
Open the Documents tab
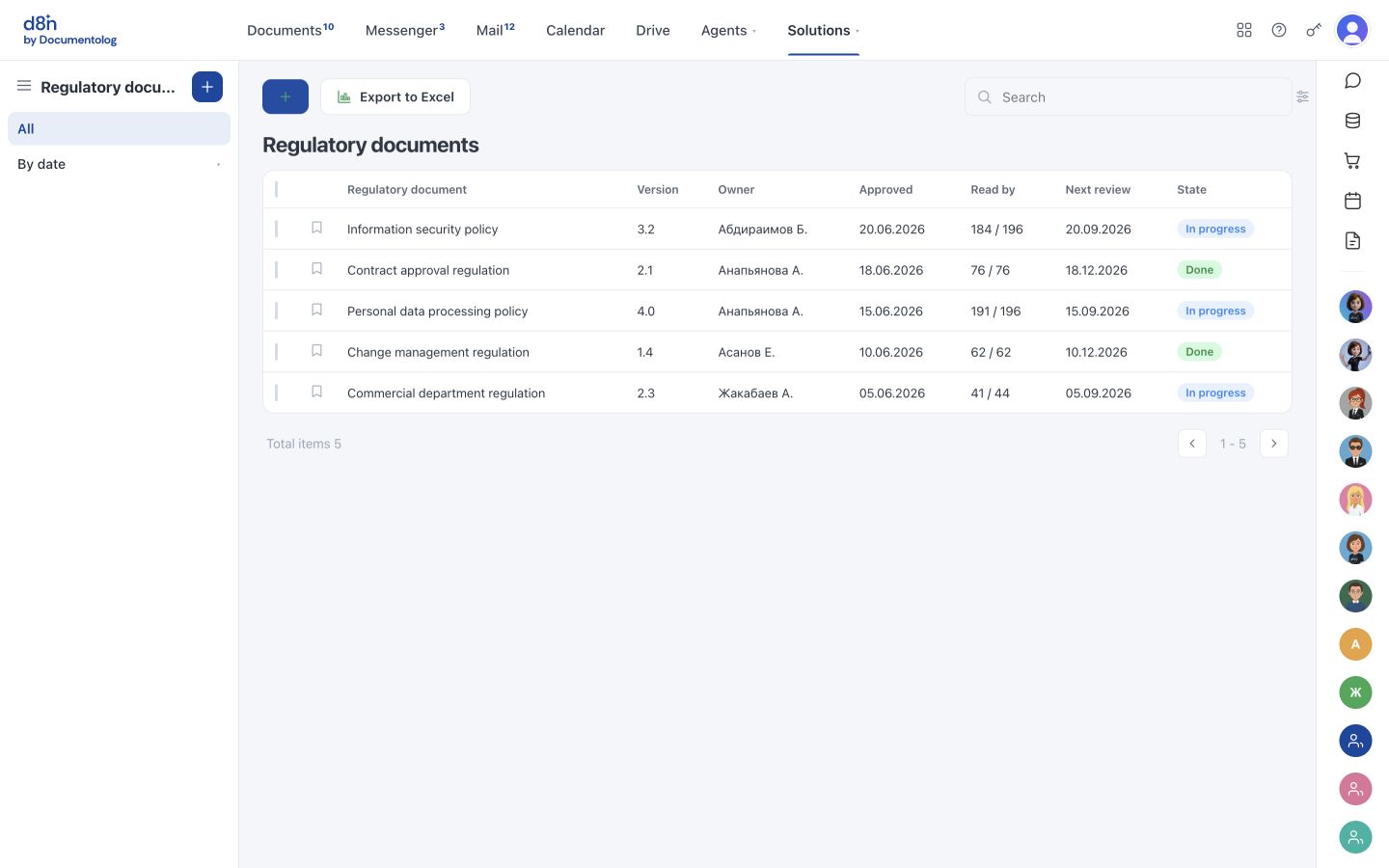coord(290,30)
